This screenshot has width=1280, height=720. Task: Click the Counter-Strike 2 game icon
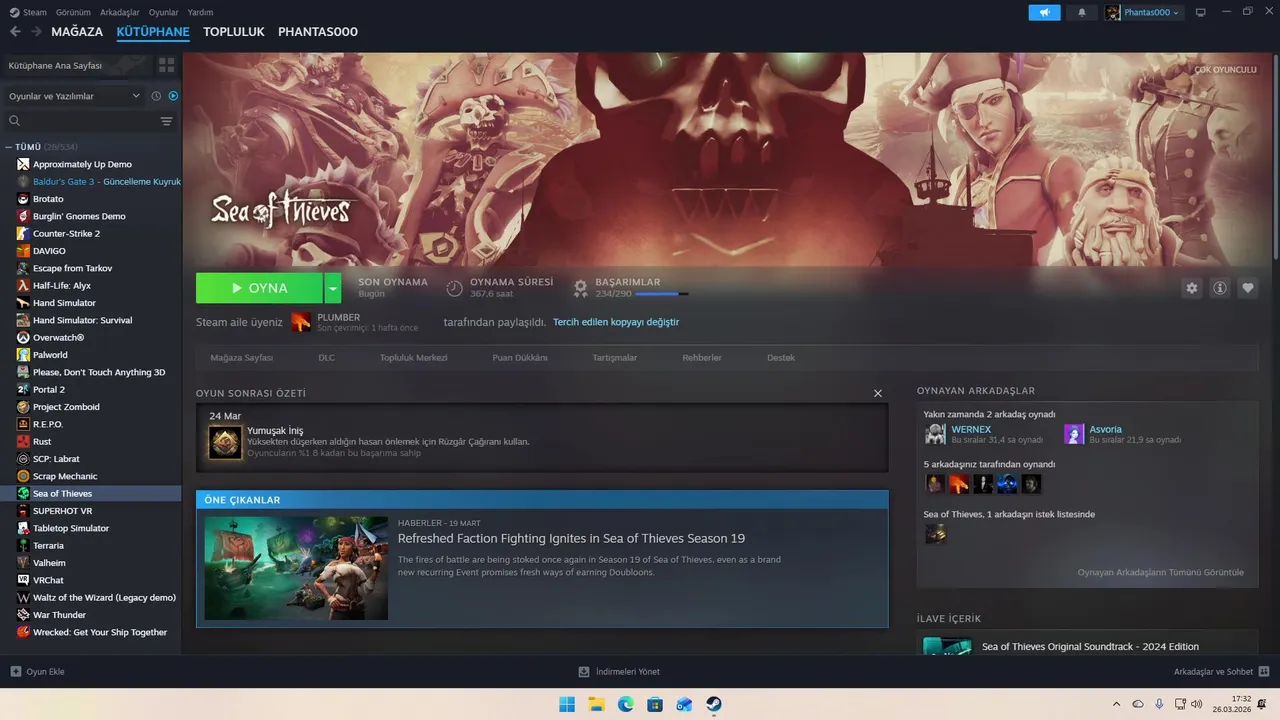tap(23, 233)
